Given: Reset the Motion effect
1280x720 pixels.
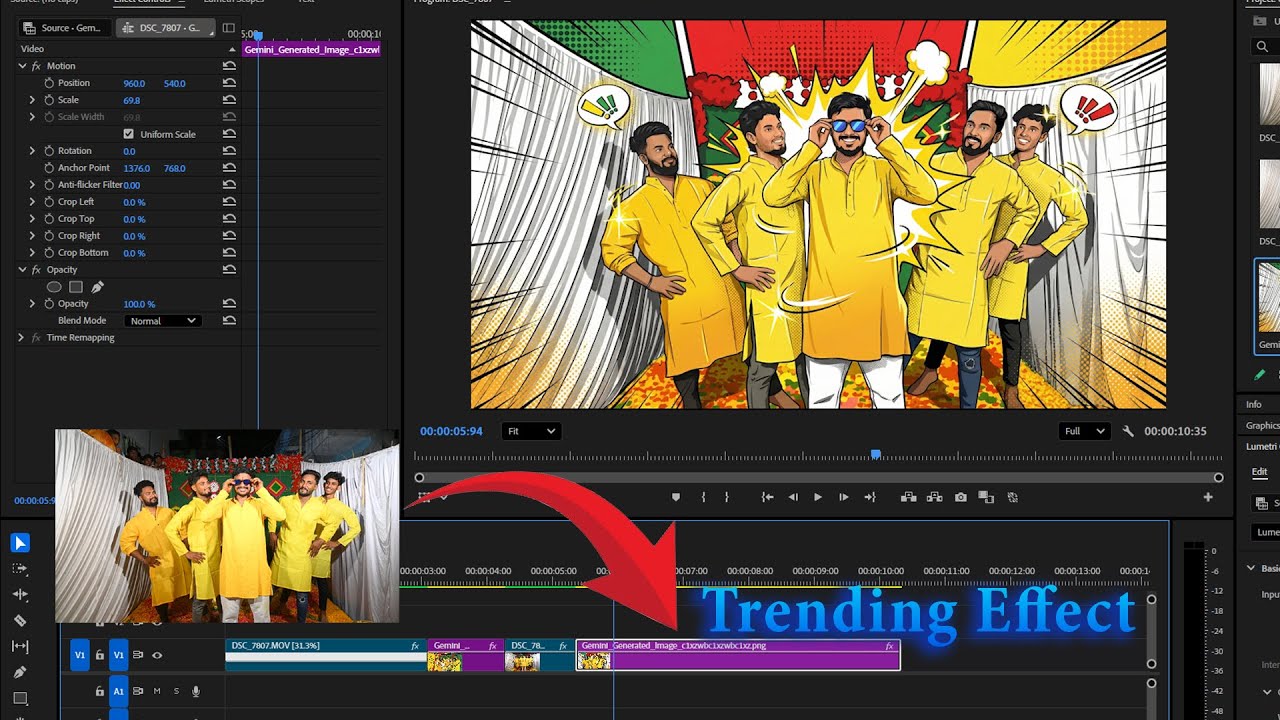Looking at the screenshot, I should 229,66.
